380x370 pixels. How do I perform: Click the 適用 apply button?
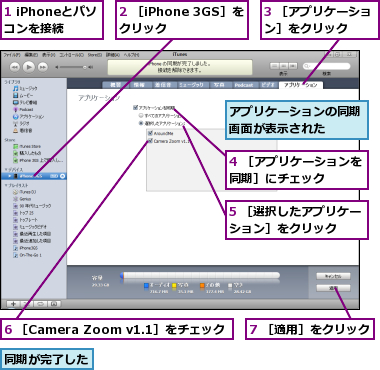pyautogui.click(x=333, y=288)
